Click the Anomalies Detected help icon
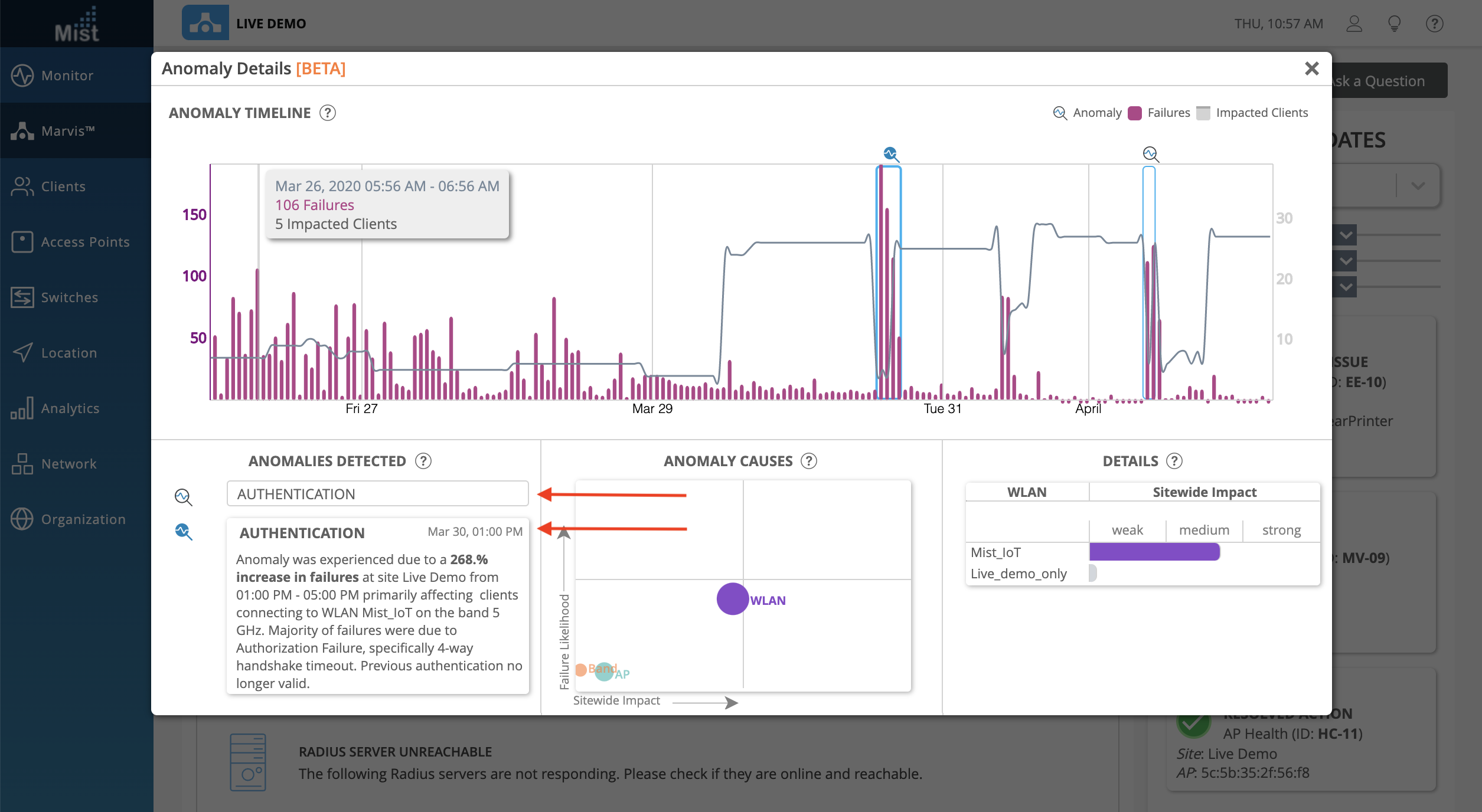Viewport: 1482px width, 812px height. click(x=423, y=461)
